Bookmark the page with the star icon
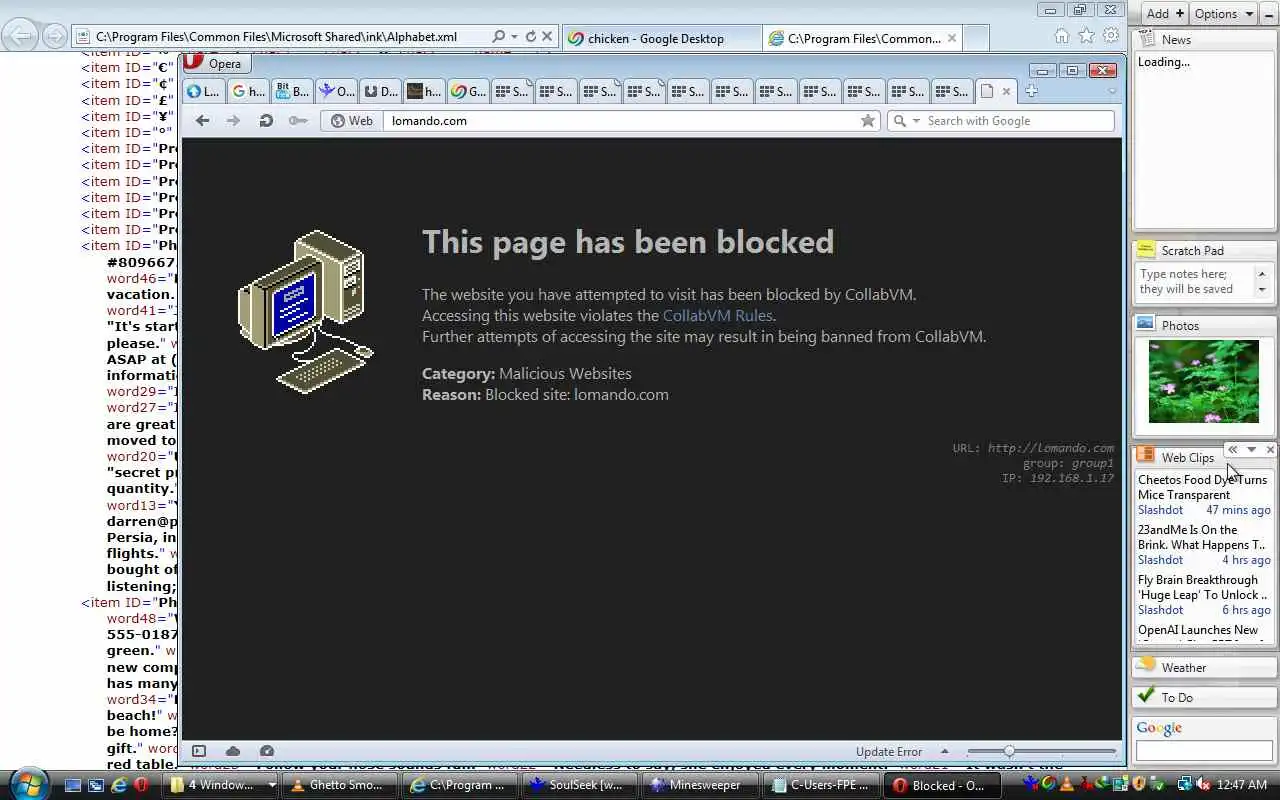 [x=868, y=120]
